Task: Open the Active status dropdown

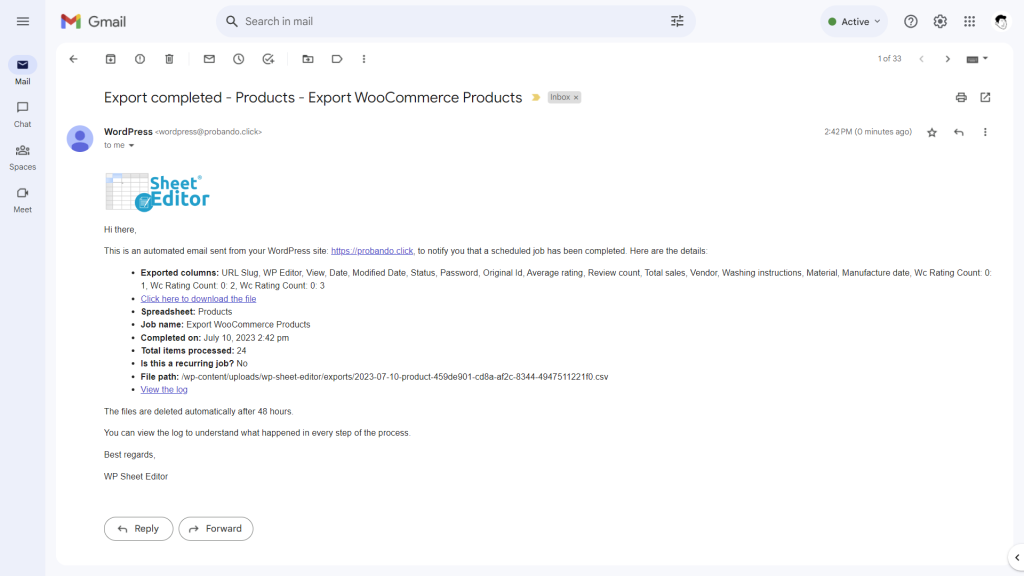Action: point(853,20)
